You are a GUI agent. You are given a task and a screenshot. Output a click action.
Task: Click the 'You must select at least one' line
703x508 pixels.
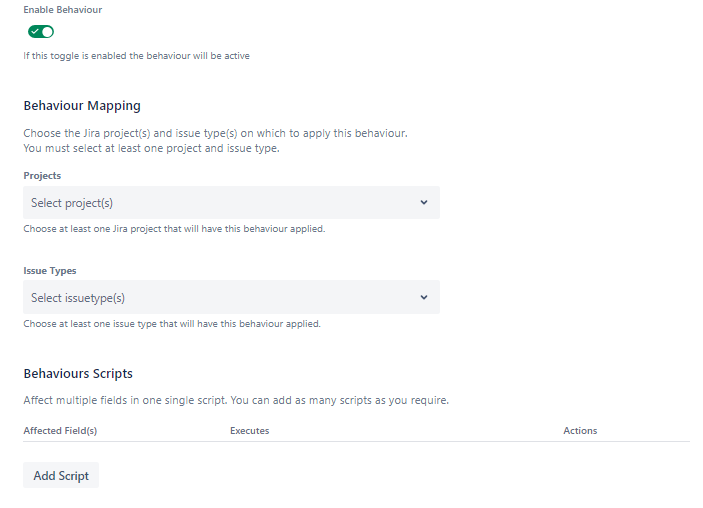click(x=151, y=148)
